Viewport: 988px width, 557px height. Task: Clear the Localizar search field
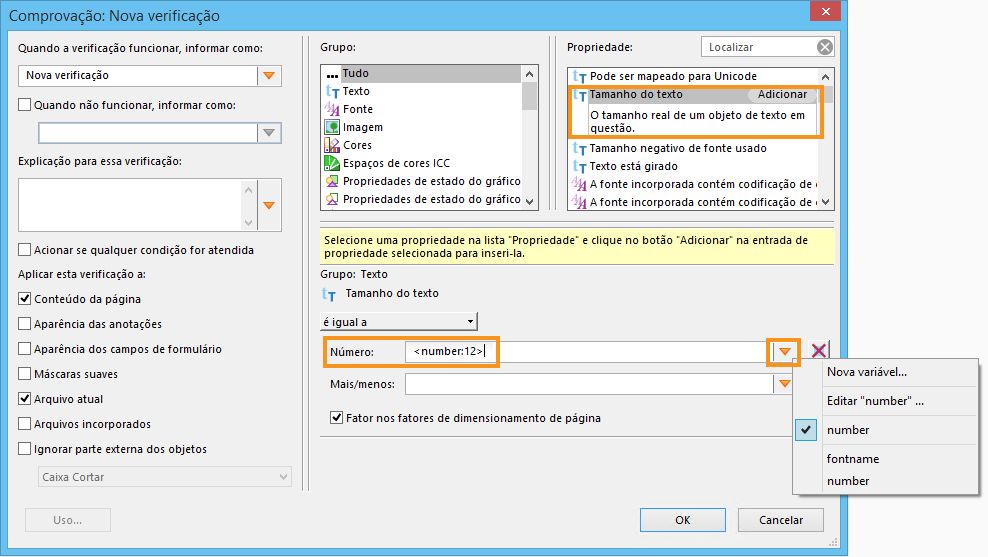(824, 47)
